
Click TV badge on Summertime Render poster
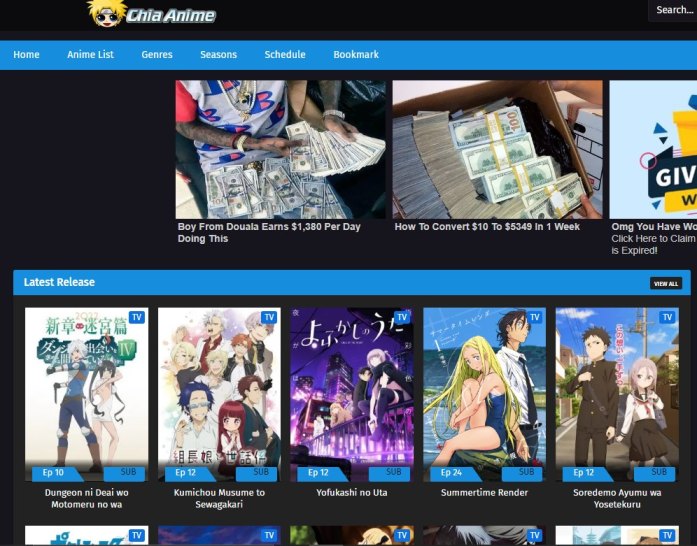coord(535,317)
